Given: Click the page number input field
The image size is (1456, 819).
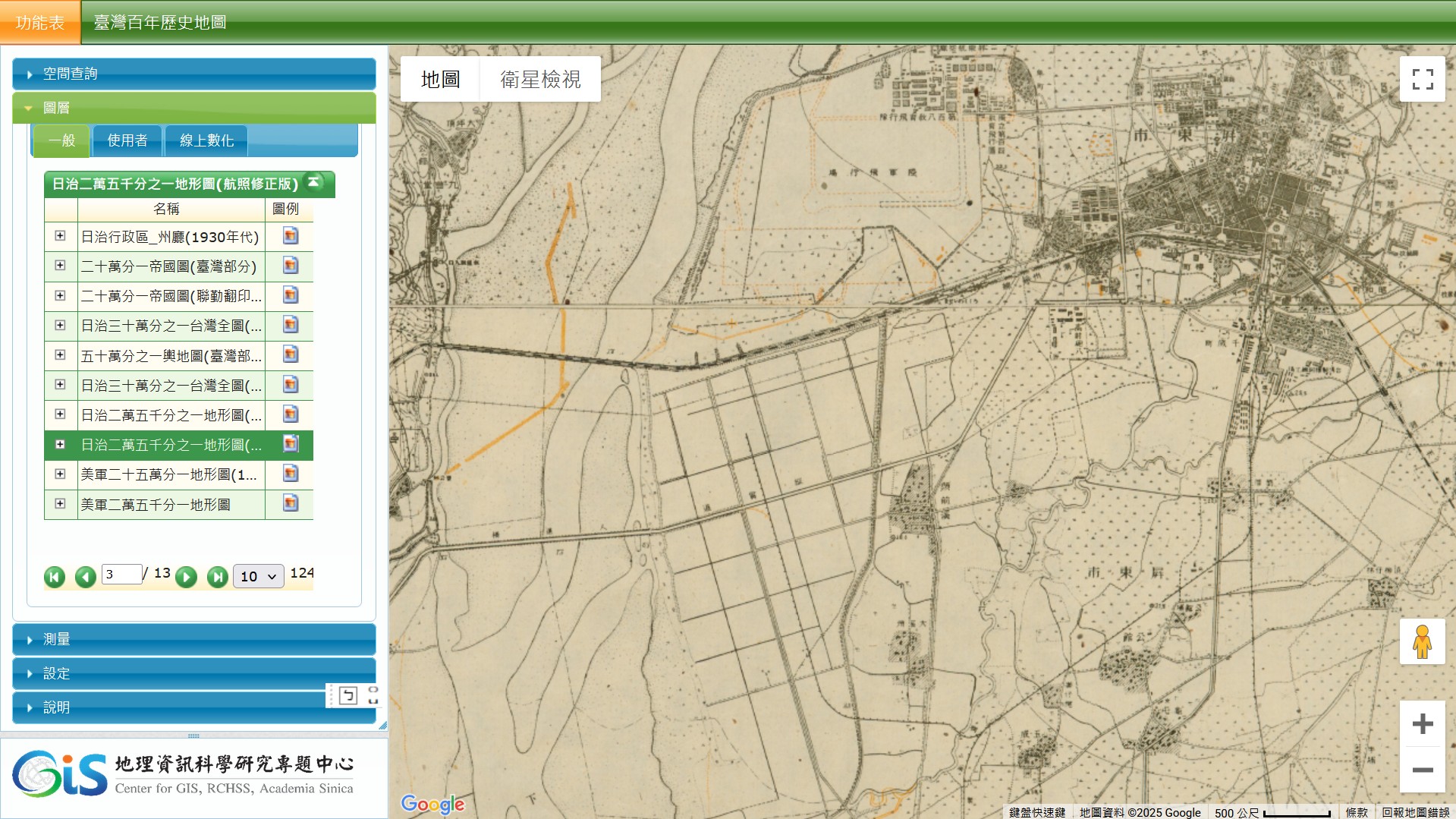Looking at the screenshot, I should tap(121, 574).
